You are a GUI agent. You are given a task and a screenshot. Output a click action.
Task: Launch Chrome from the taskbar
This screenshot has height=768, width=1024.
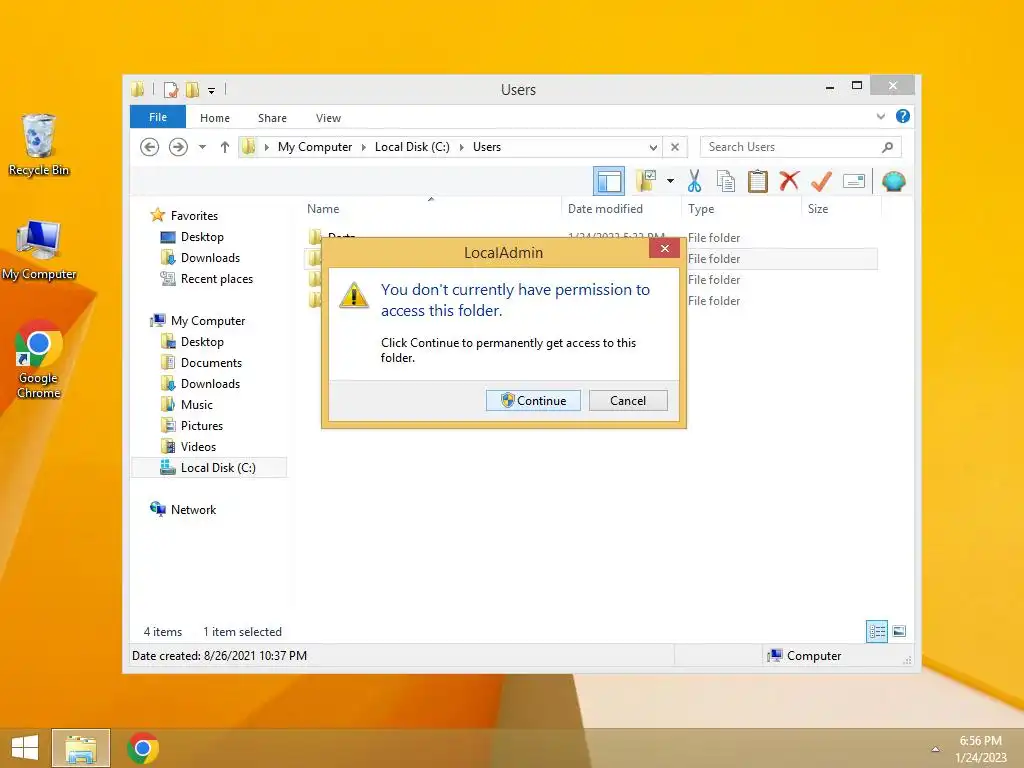142,748
